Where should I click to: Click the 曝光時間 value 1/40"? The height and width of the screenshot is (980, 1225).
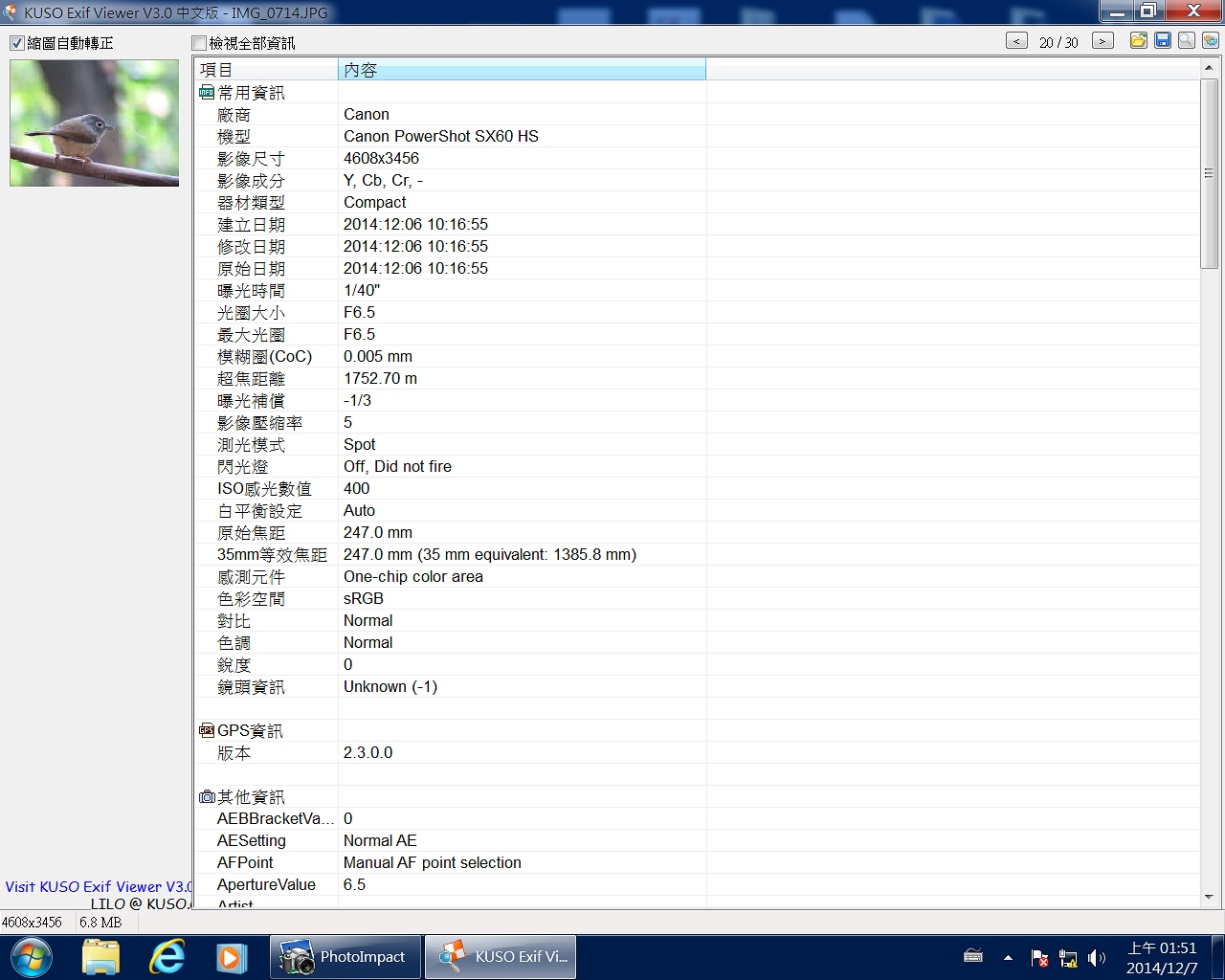tap(362, 290)
